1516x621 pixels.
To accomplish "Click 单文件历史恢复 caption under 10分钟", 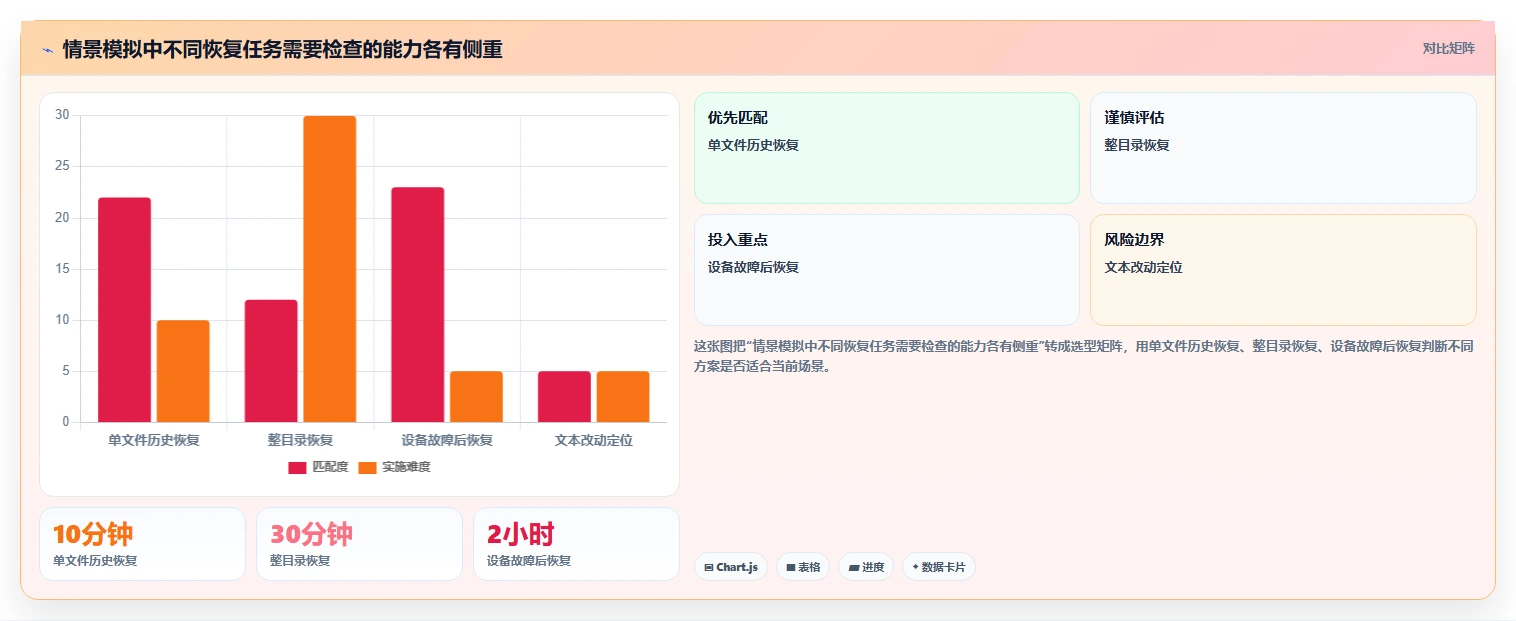I will tap(95, 561).
